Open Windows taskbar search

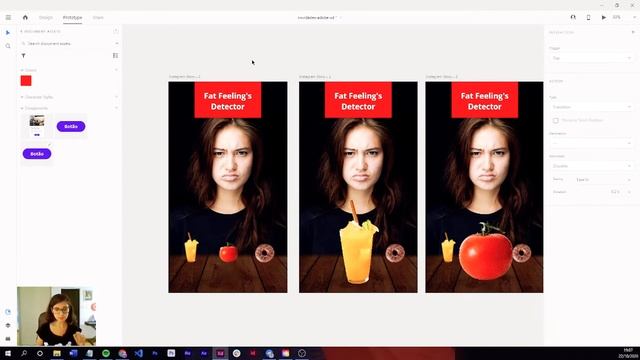click(24, 353)
